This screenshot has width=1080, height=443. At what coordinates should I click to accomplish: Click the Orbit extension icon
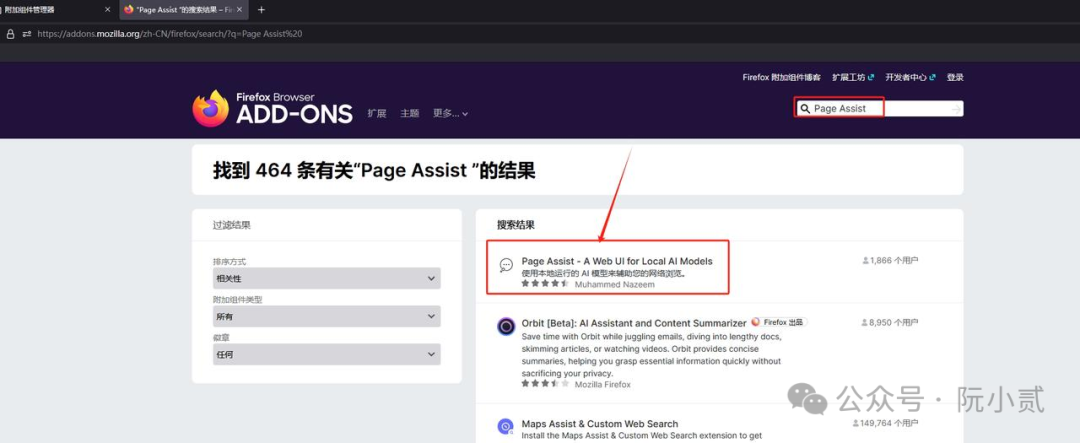tap(506, 327)
